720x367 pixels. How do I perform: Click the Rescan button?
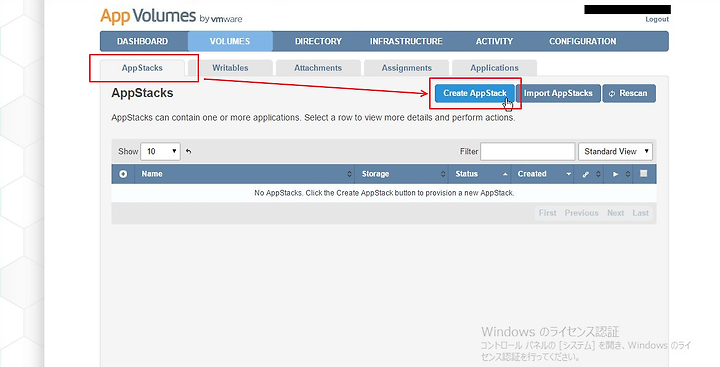tap(629, 93)
